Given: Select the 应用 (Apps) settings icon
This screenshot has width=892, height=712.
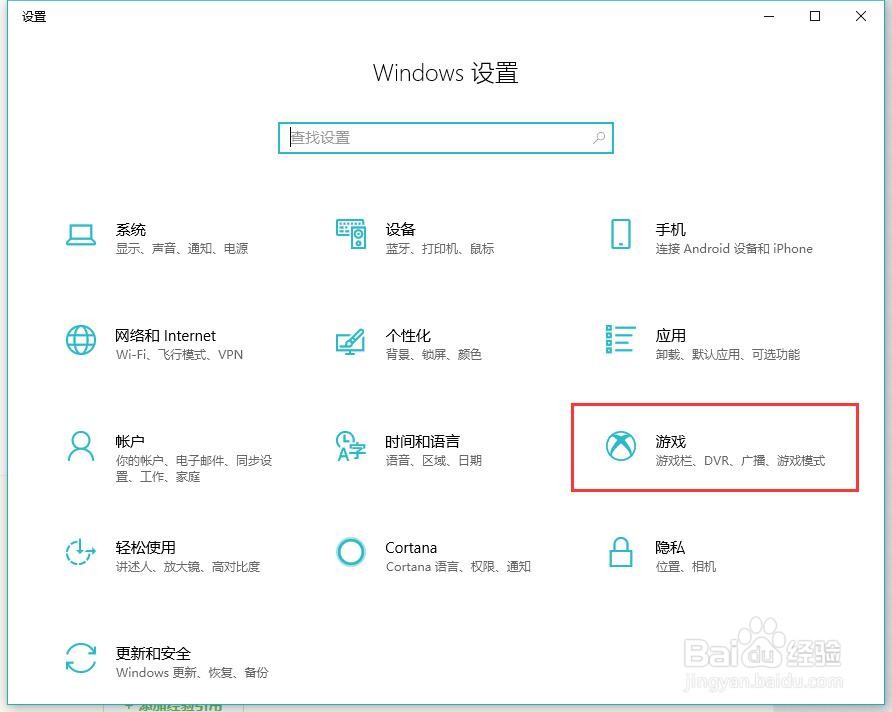Looking at the screenshot, I should tap(621, 340).
